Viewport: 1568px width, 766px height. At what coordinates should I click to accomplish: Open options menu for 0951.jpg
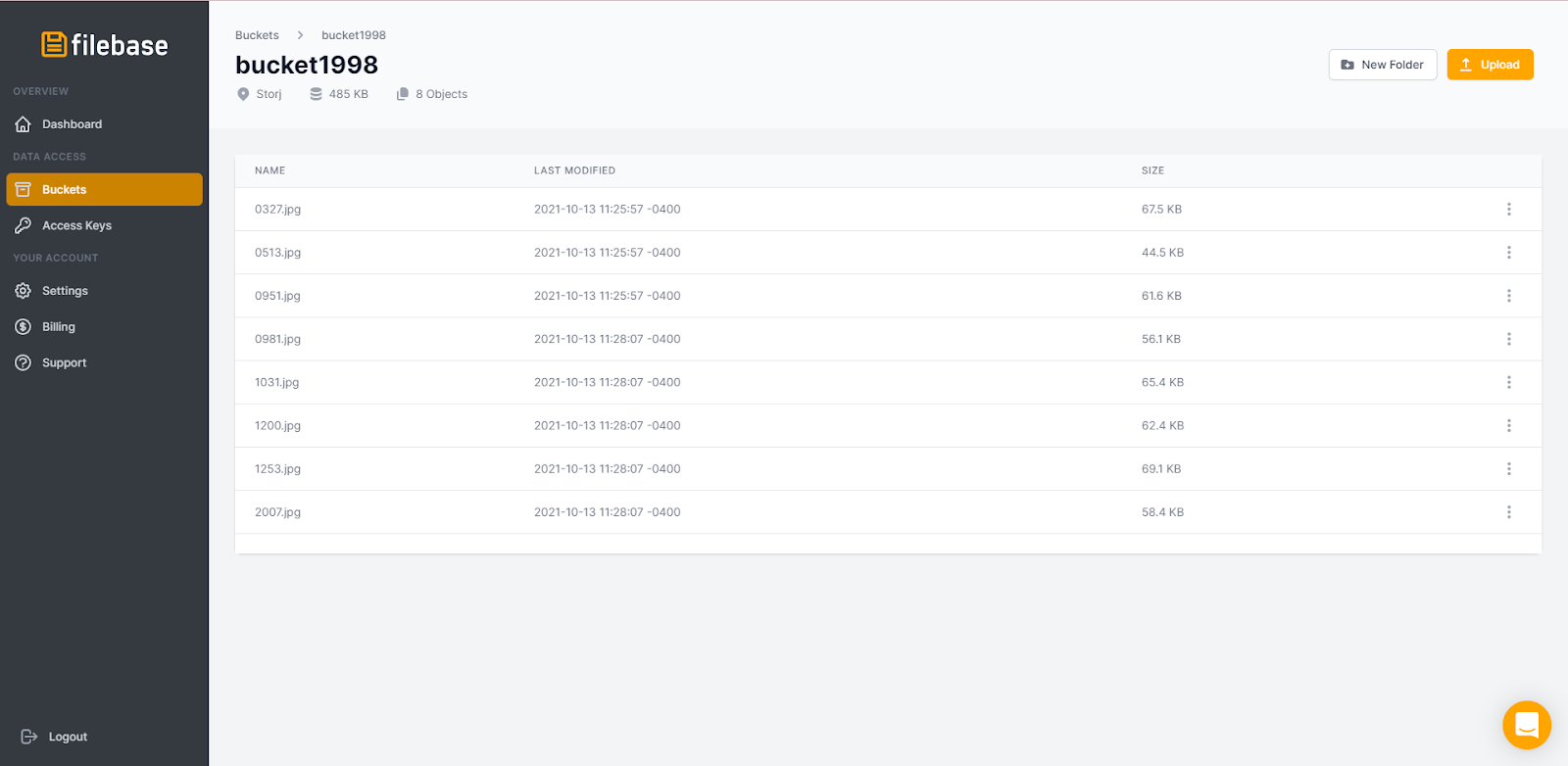pyautogui.click(x=1509, y=296)
